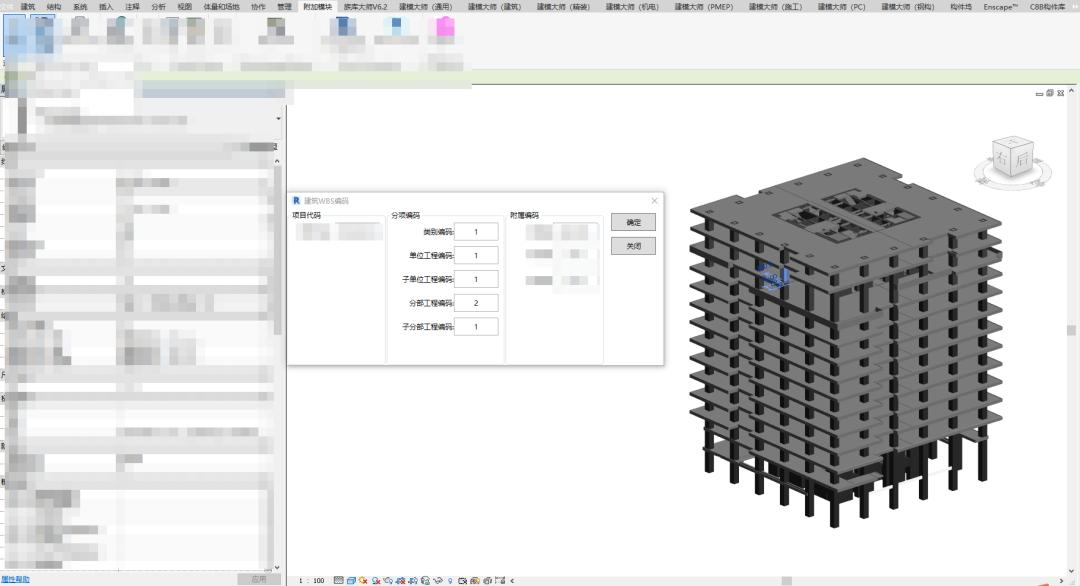
Task: Open the 管理 ribbon tab
Action: tap(284, 6)
